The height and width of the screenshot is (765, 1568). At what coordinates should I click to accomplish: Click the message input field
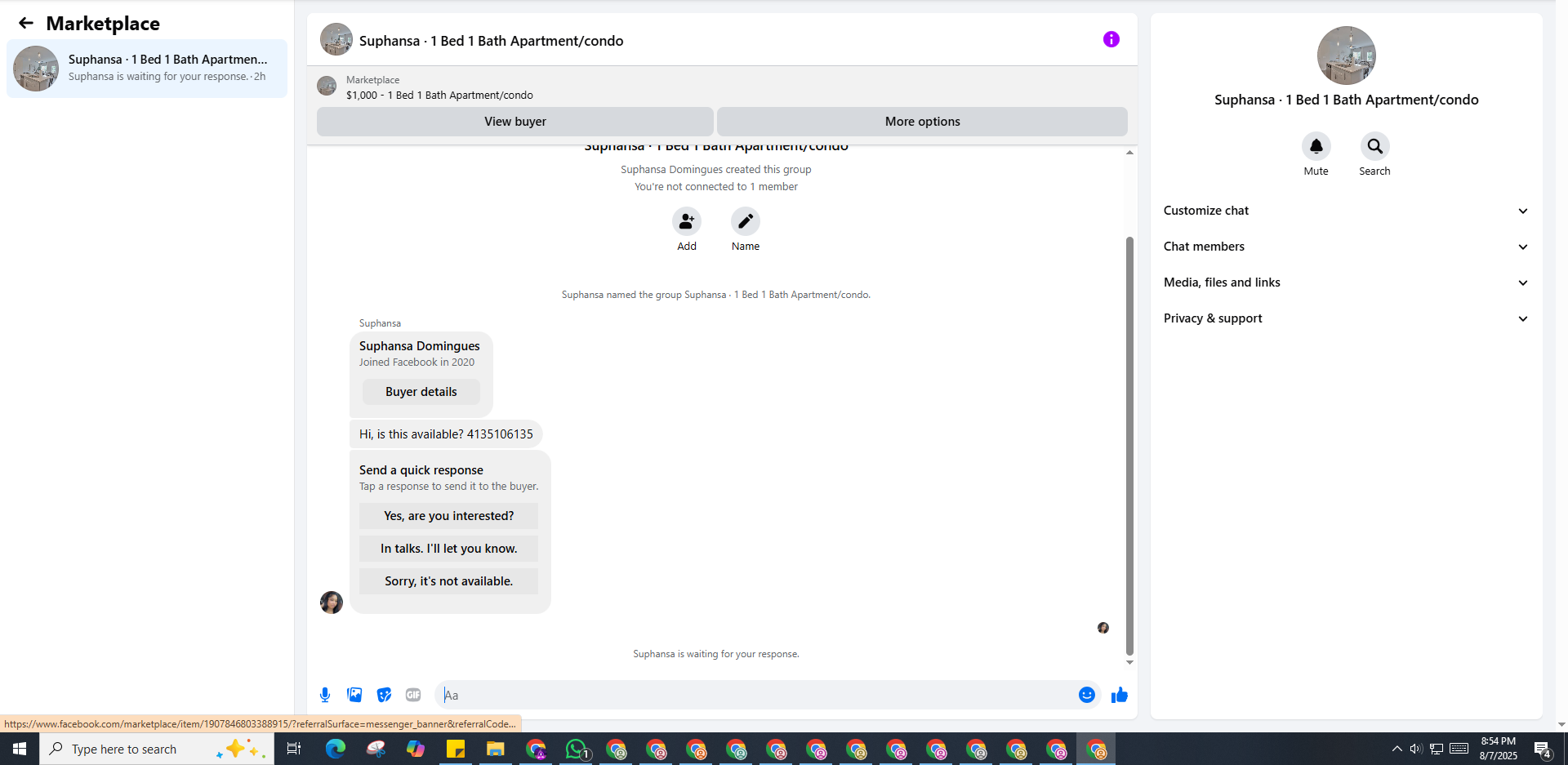(758, 695)
